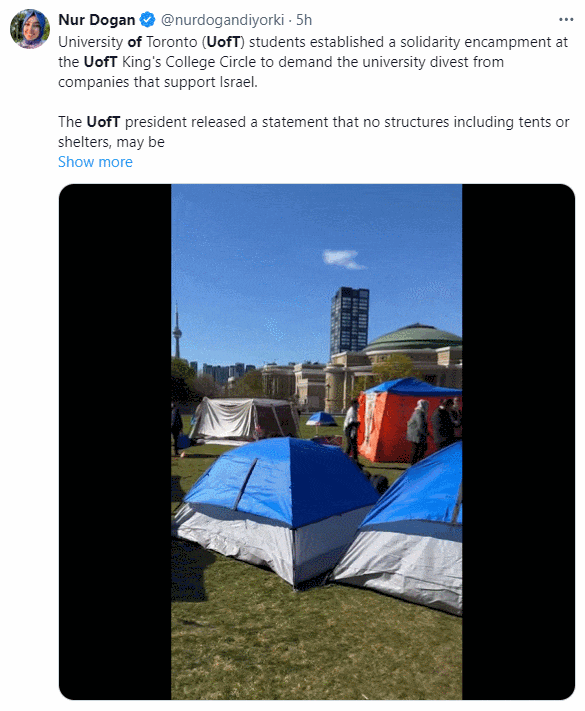Click the large blue tent in the foreground
Image resolution: width=585 pixels, height=711 pixels.
coord(278,508)
